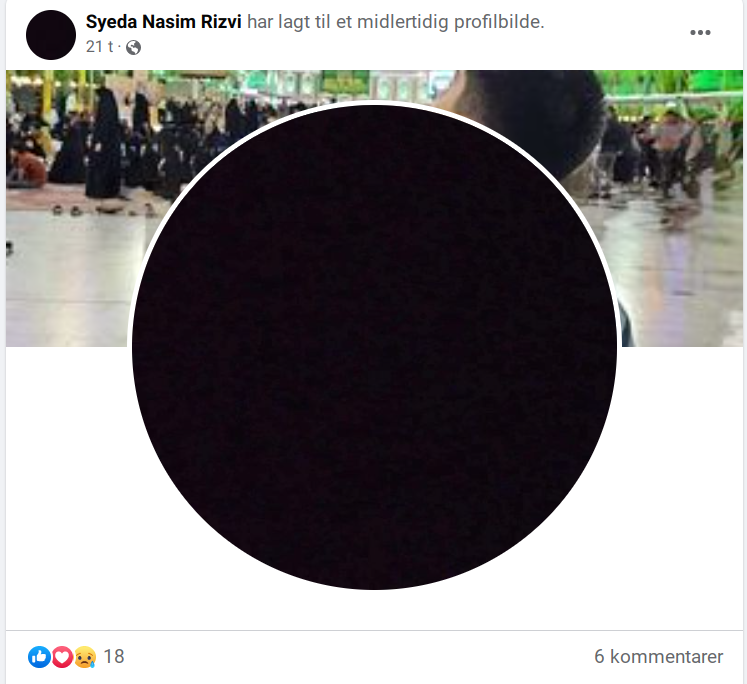The image size is (747, 684).
Task: Click the top edge of the black profile circle
Action: (x=374, y=106)
